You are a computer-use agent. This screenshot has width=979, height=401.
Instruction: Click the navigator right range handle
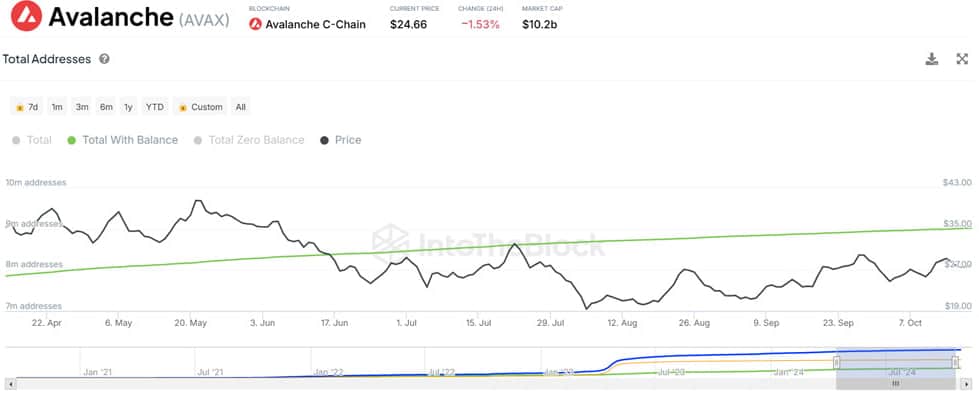click(x=955, y=362)
